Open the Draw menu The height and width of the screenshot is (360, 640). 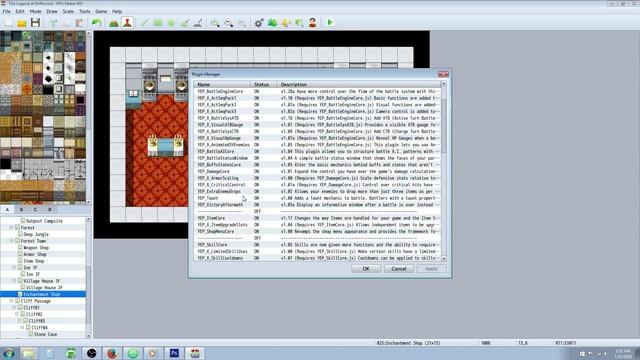[52, 11]
